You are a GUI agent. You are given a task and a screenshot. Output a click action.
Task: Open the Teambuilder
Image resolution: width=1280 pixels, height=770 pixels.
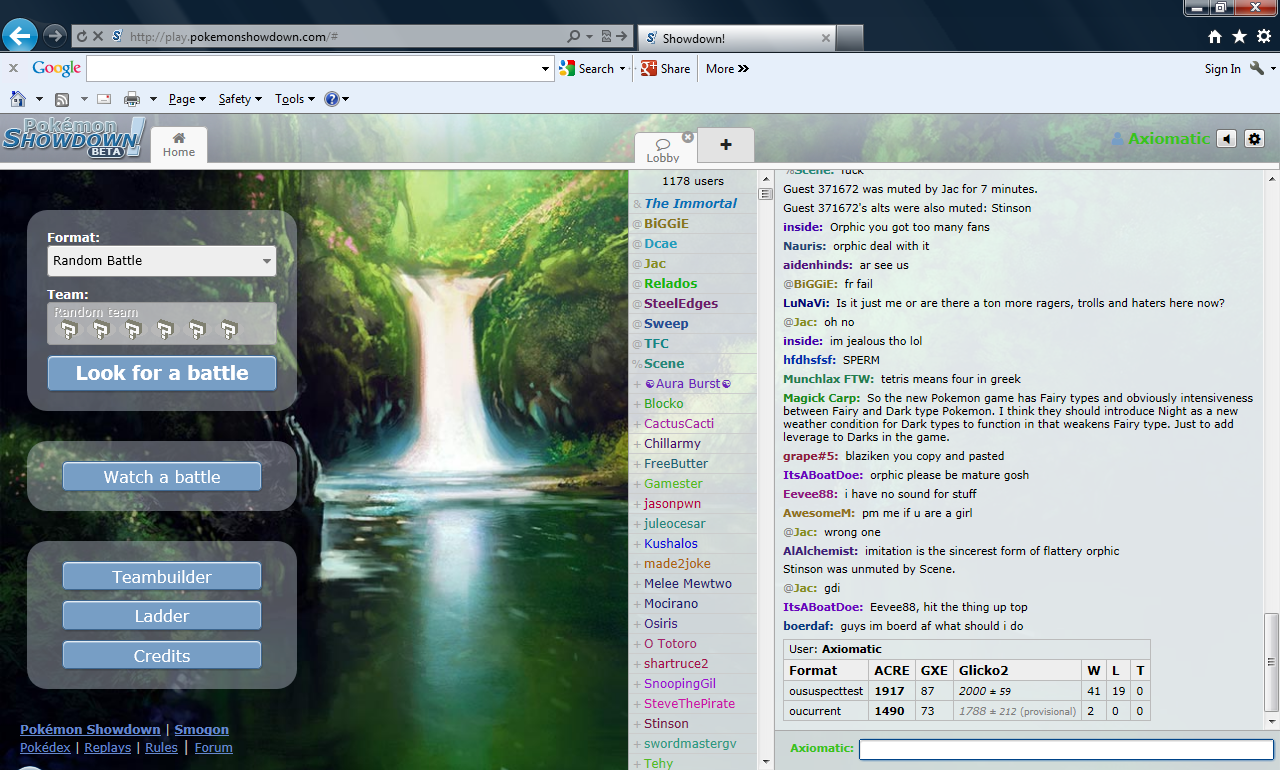point(162,577)
